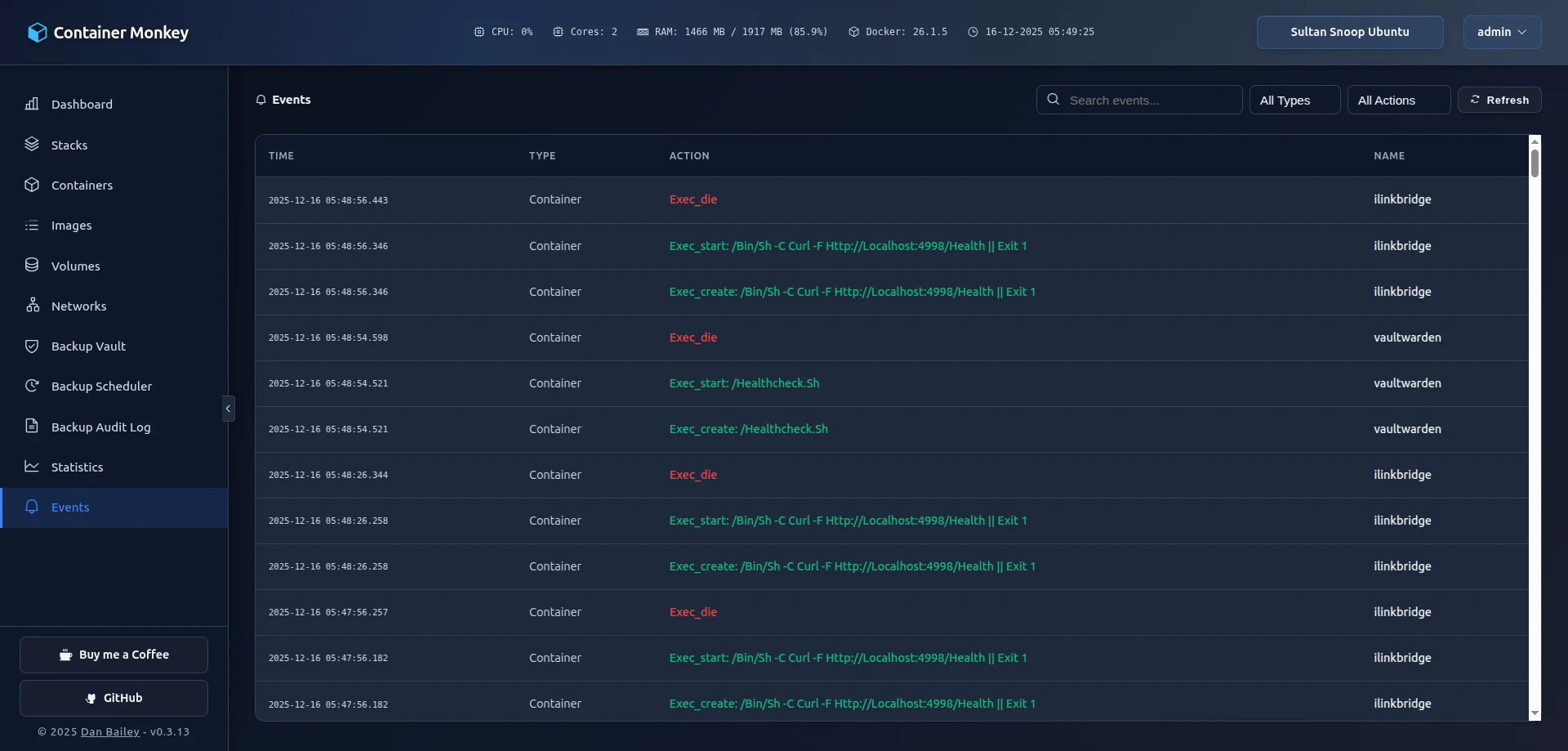Open the Volumes section

tap(76, 265)
